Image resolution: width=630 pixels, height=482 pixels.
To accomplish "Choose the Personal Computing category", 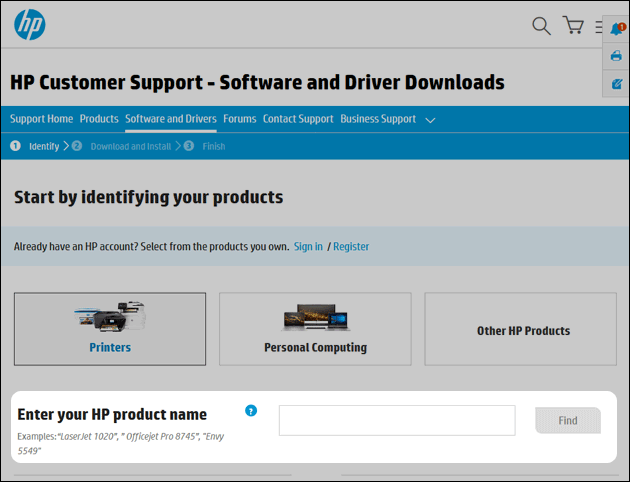I will [315, 329].
